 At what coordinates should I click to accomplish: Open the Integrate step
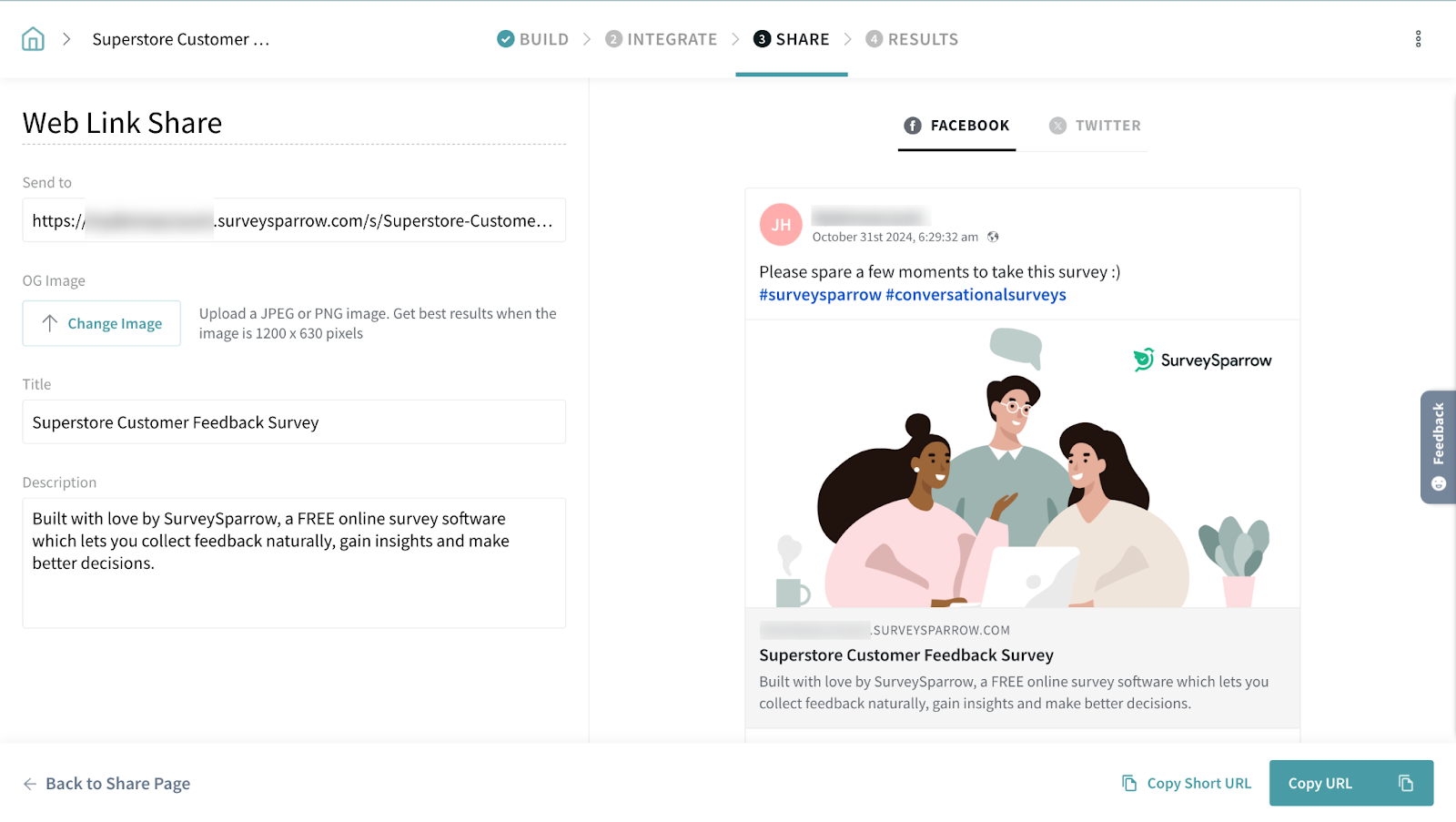[662, 39]
